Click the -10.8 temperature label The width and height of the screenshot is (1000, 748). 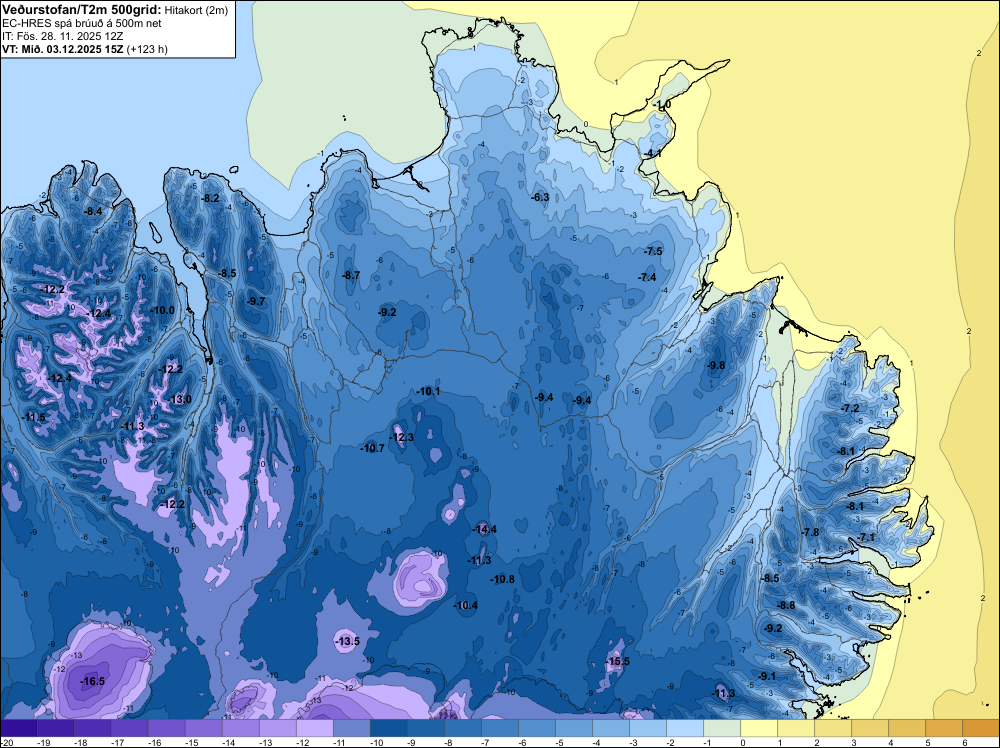click(x=503, y=580)
